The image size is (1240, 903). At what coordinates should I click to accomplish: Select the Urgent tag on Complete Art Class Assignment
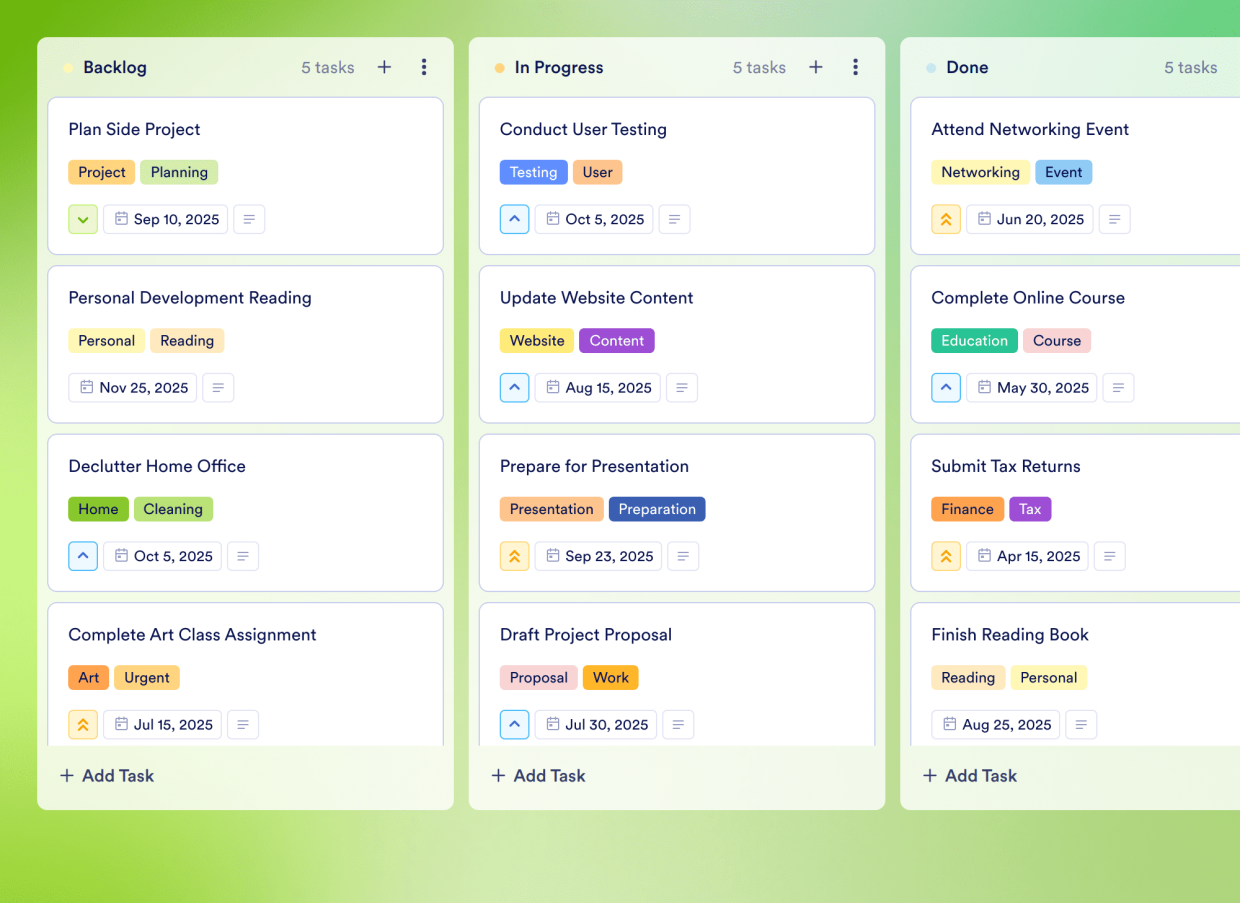click(146, 677)
